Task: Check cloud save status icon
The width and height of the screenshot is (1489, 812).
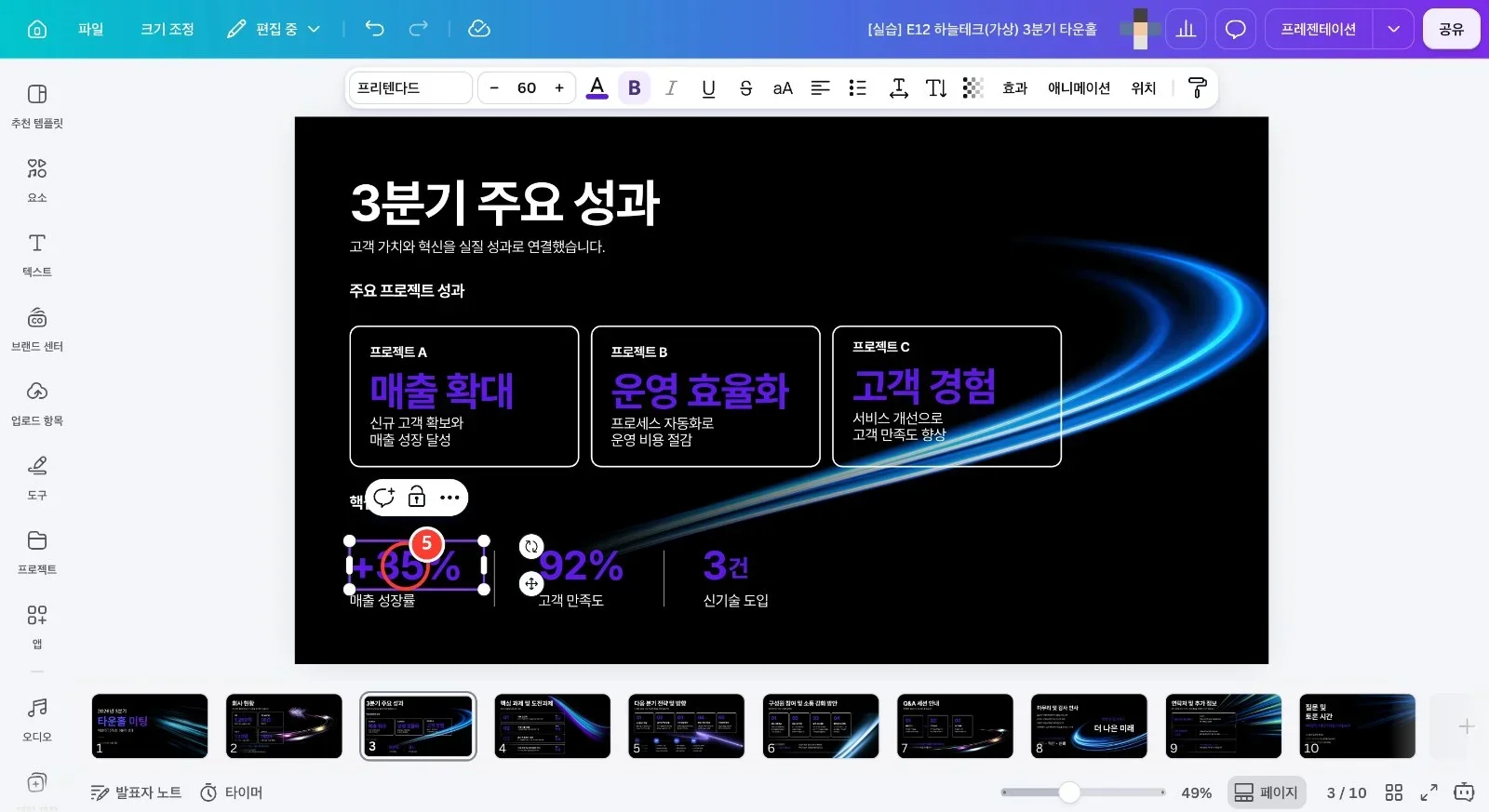Action: click(478, 29)
